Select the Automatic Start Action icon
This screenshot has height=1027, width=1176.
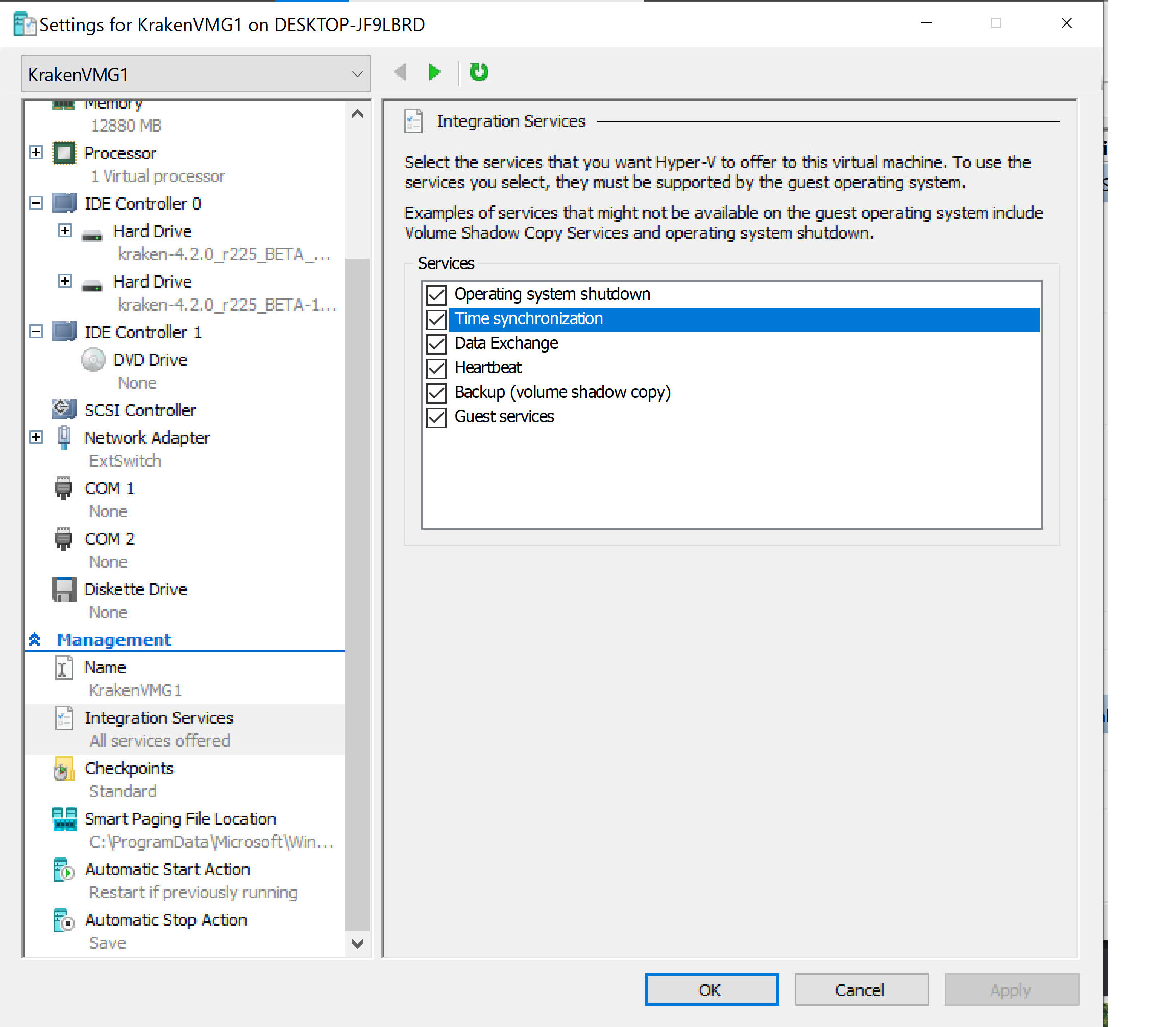click(64, 870)
